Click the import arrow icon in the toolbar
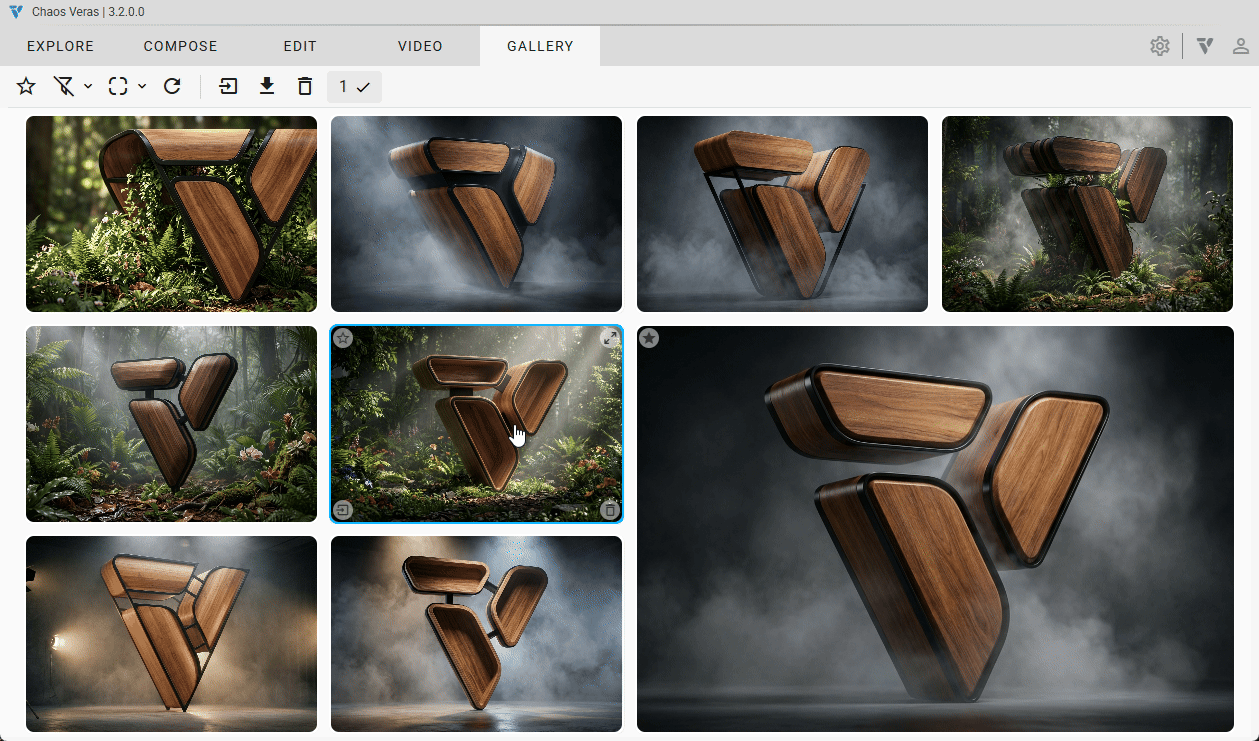Image resolution: width=1259 pixels, height=741 pixels. coord(229,87)
